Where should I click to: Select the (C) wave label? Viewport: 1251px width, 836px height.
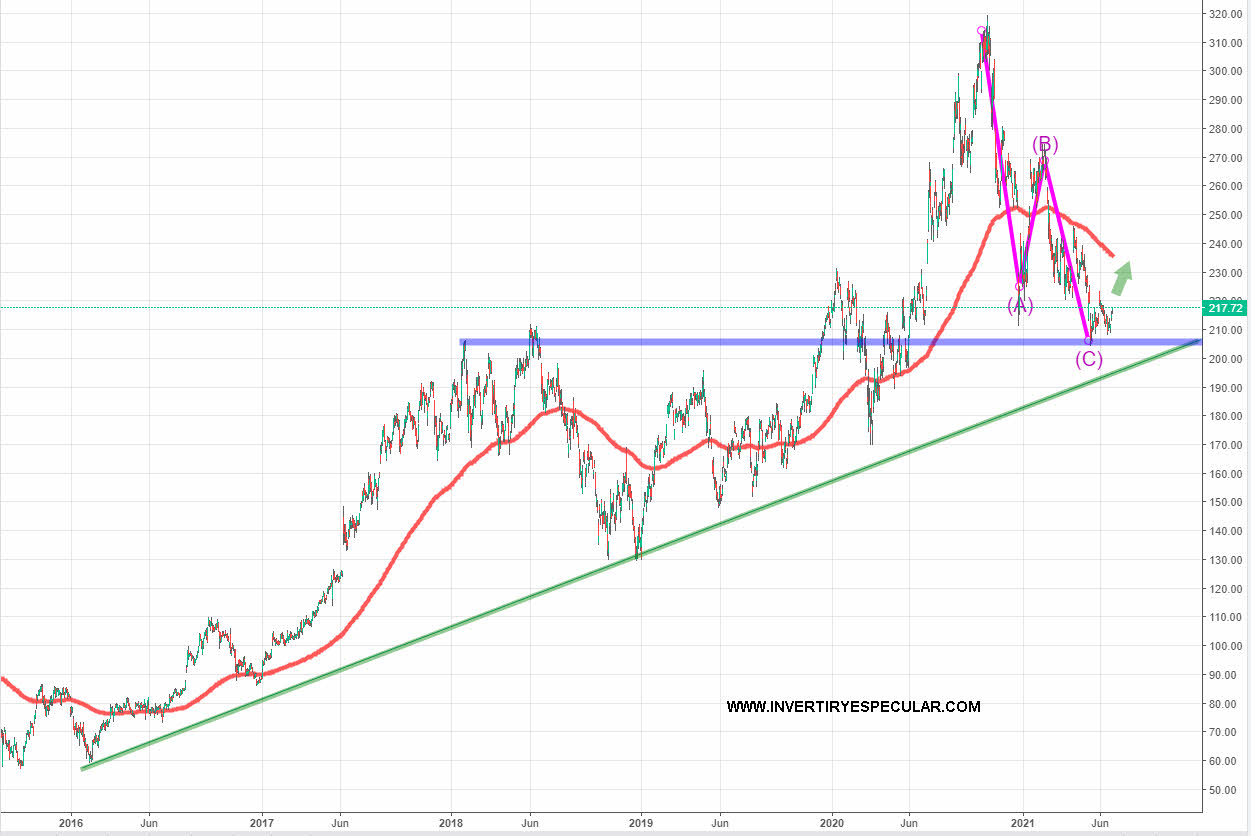[1089, 359]
